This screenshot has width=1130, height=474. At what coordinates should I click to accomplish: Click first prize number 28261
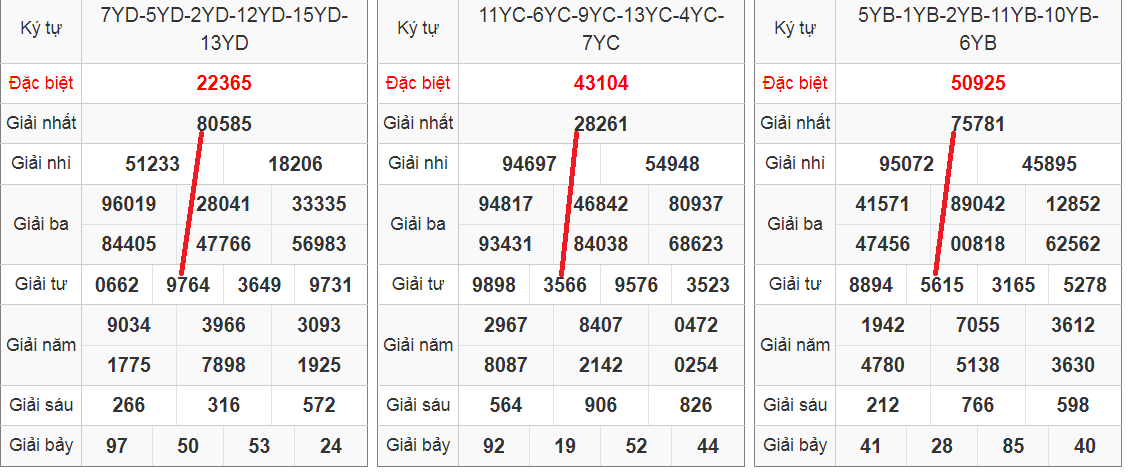601,125
